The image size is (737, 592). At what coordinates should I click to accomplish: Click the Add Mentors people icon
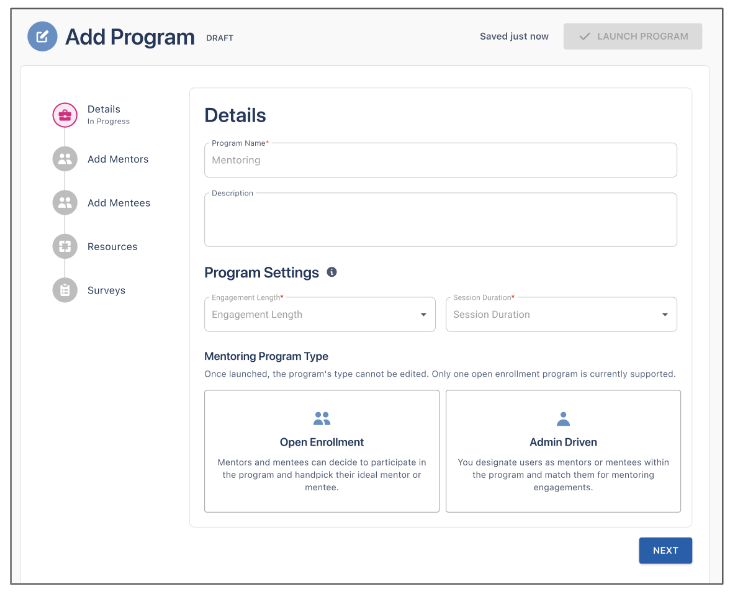click(x=65, y=159)
